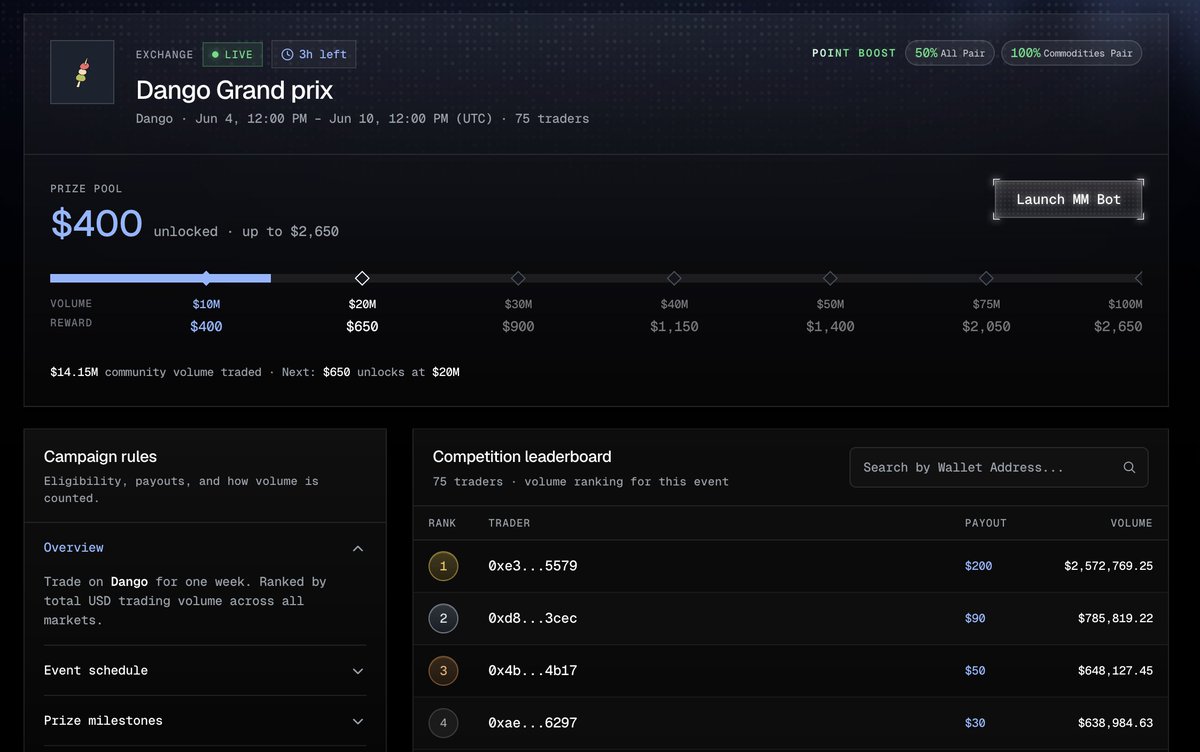Click the PAYOUT column header
Image resolution: width=1200 pixels, height=752 pixels.
[986, 523]
